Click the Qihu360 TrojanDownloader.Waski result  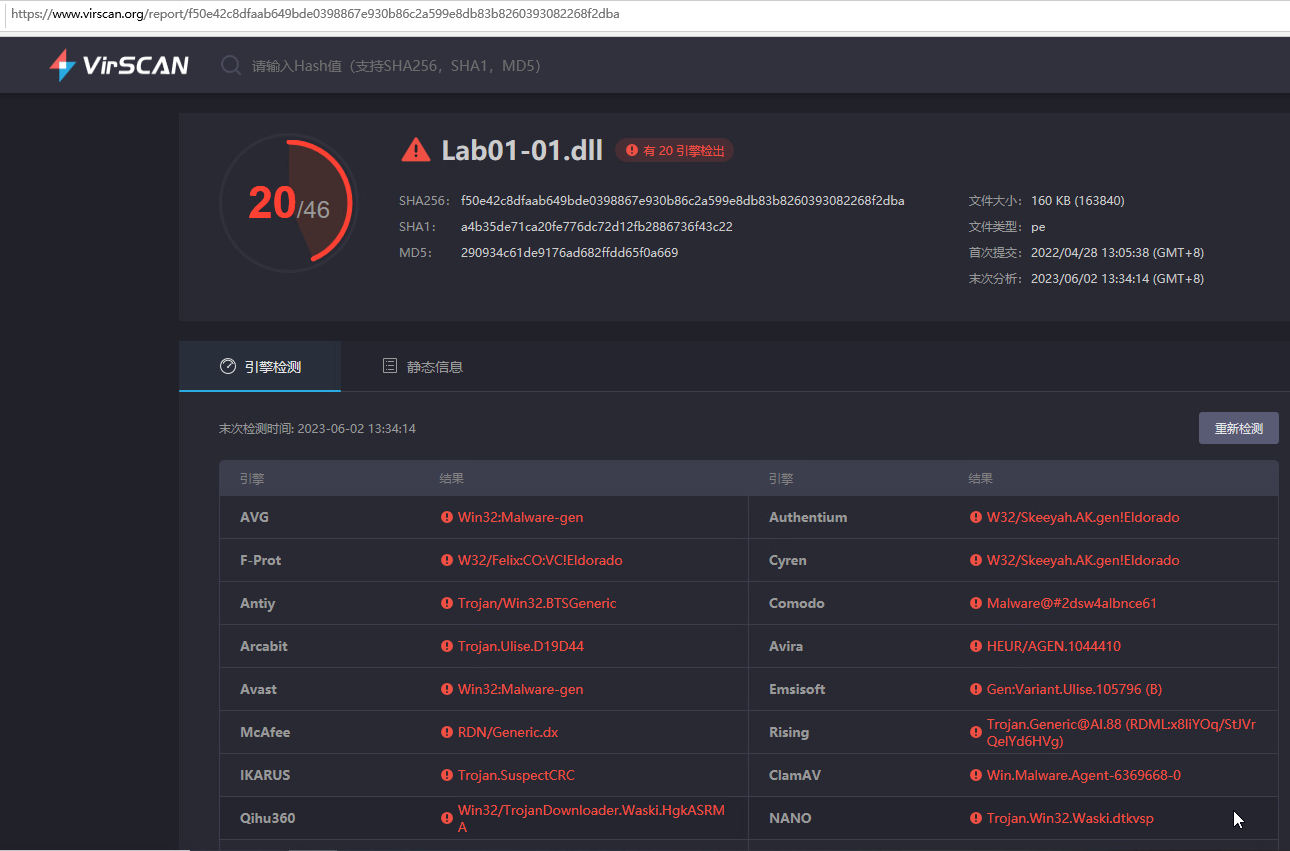pos(590,819)
